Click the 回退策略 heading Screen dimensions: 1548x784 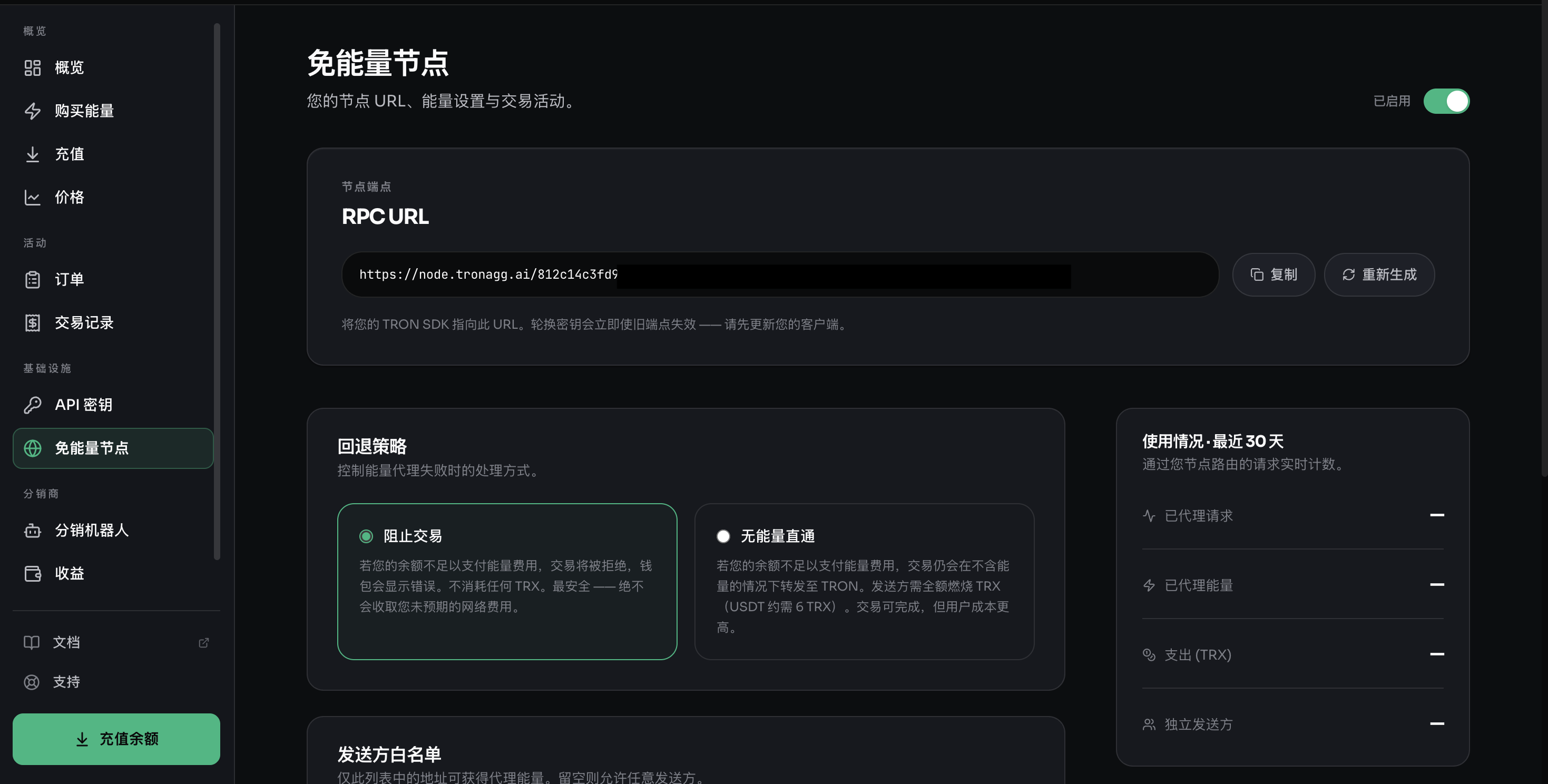[x=372, y=446]
